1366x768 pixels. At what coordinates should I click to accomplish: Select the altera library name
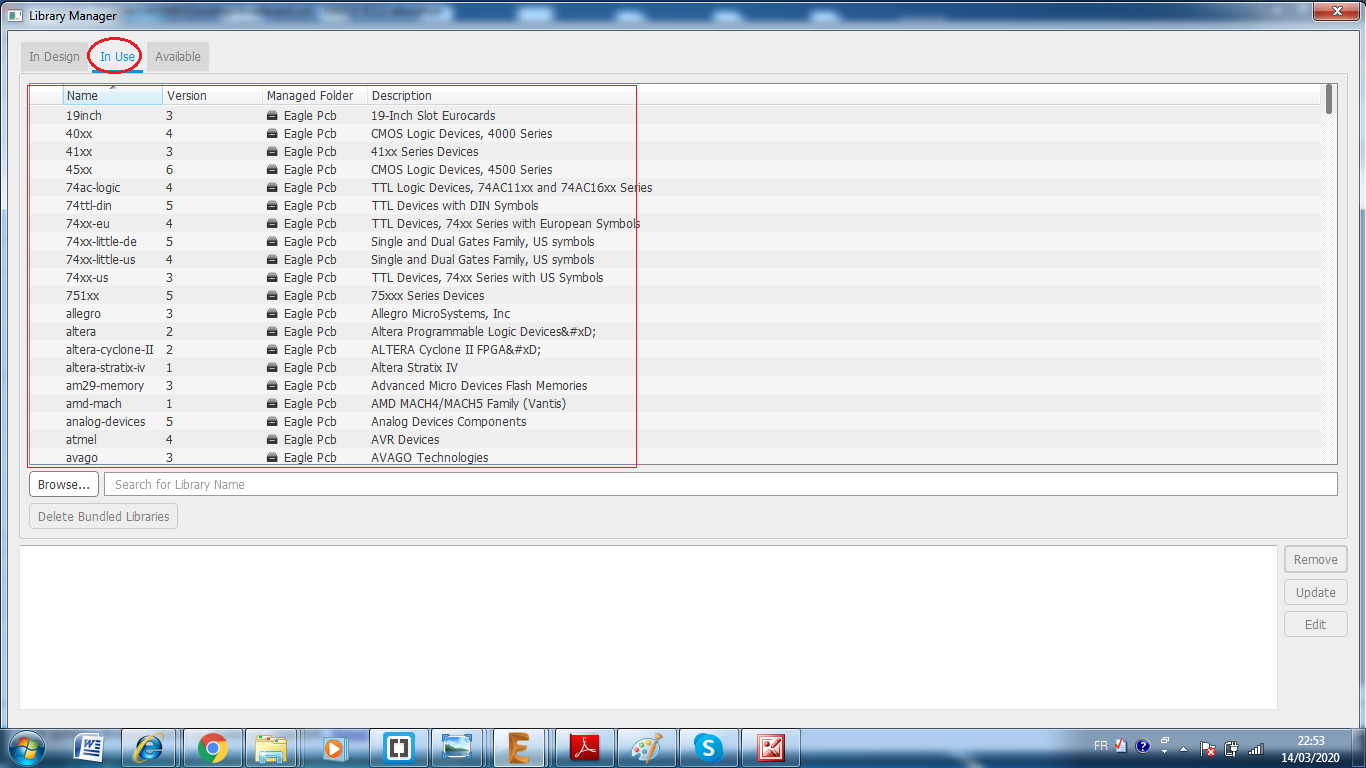coord(81,332)
